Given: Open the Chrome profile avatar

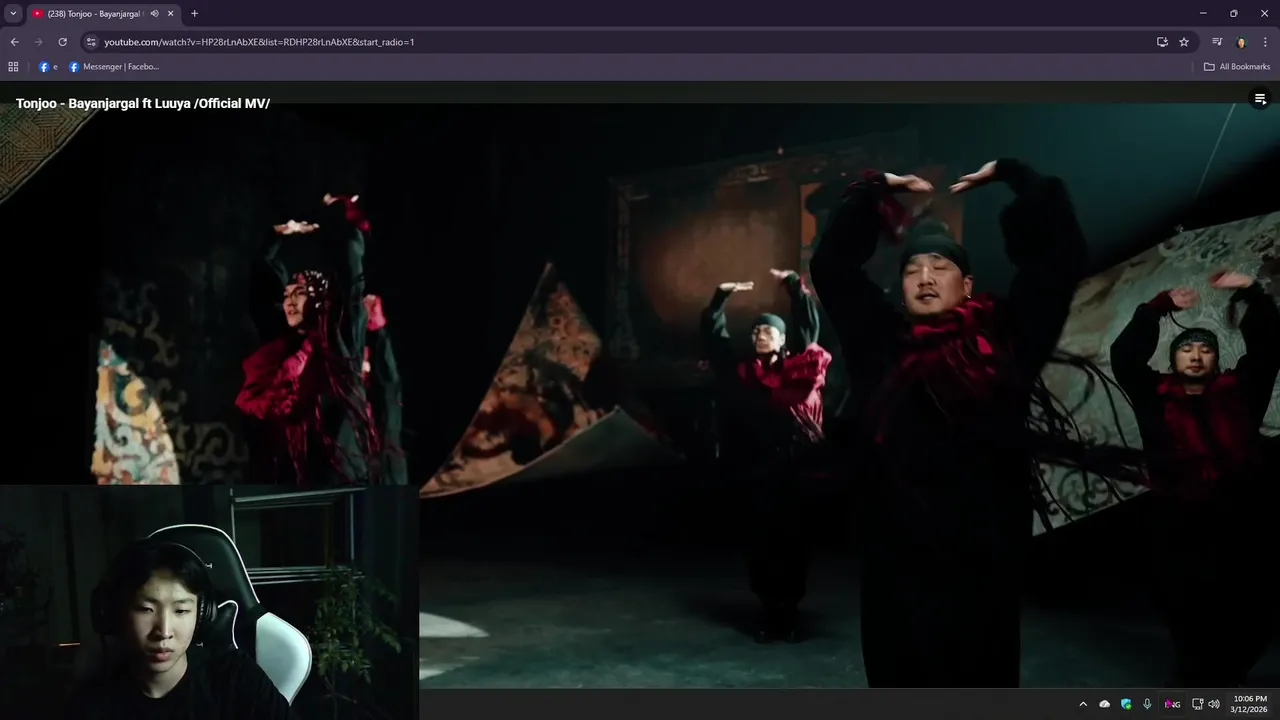Looking at the screenshot, I should click(1241, 42).
